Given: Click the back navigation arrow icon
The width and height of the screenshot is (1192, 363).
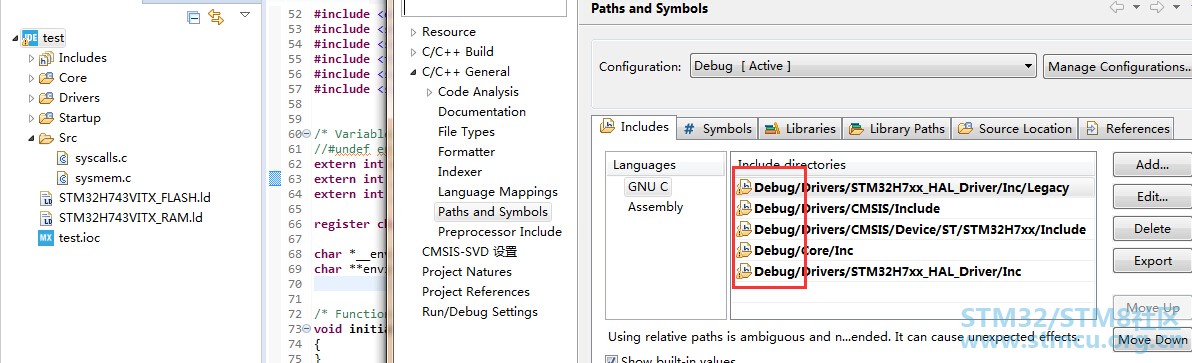Looking at the screenshot, I should tap(1117, 8).
